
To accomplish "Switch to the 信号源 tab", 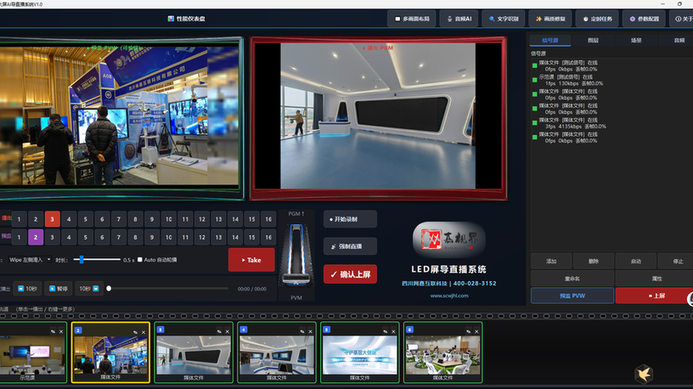I will [x=550, y=40].
